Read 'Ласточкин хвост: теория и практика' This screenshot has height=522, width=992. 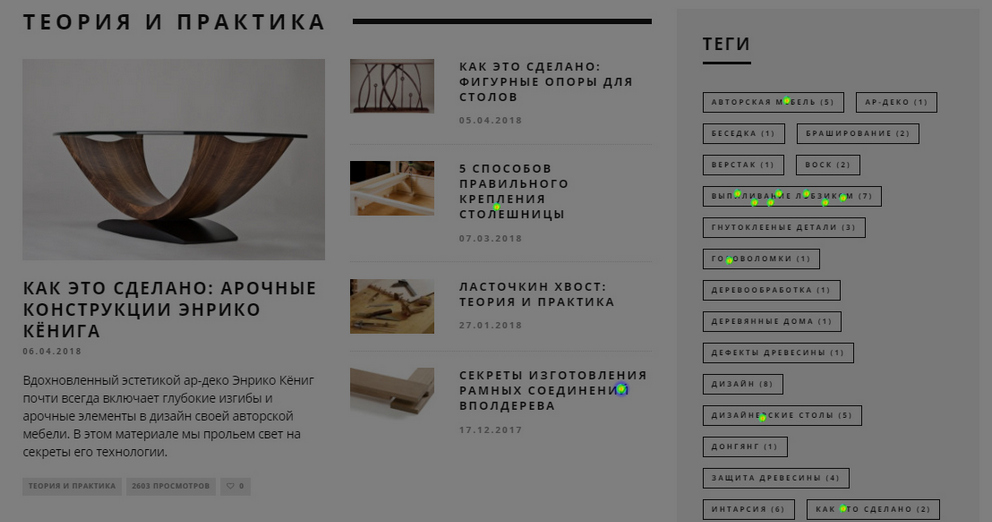point(536,294)
